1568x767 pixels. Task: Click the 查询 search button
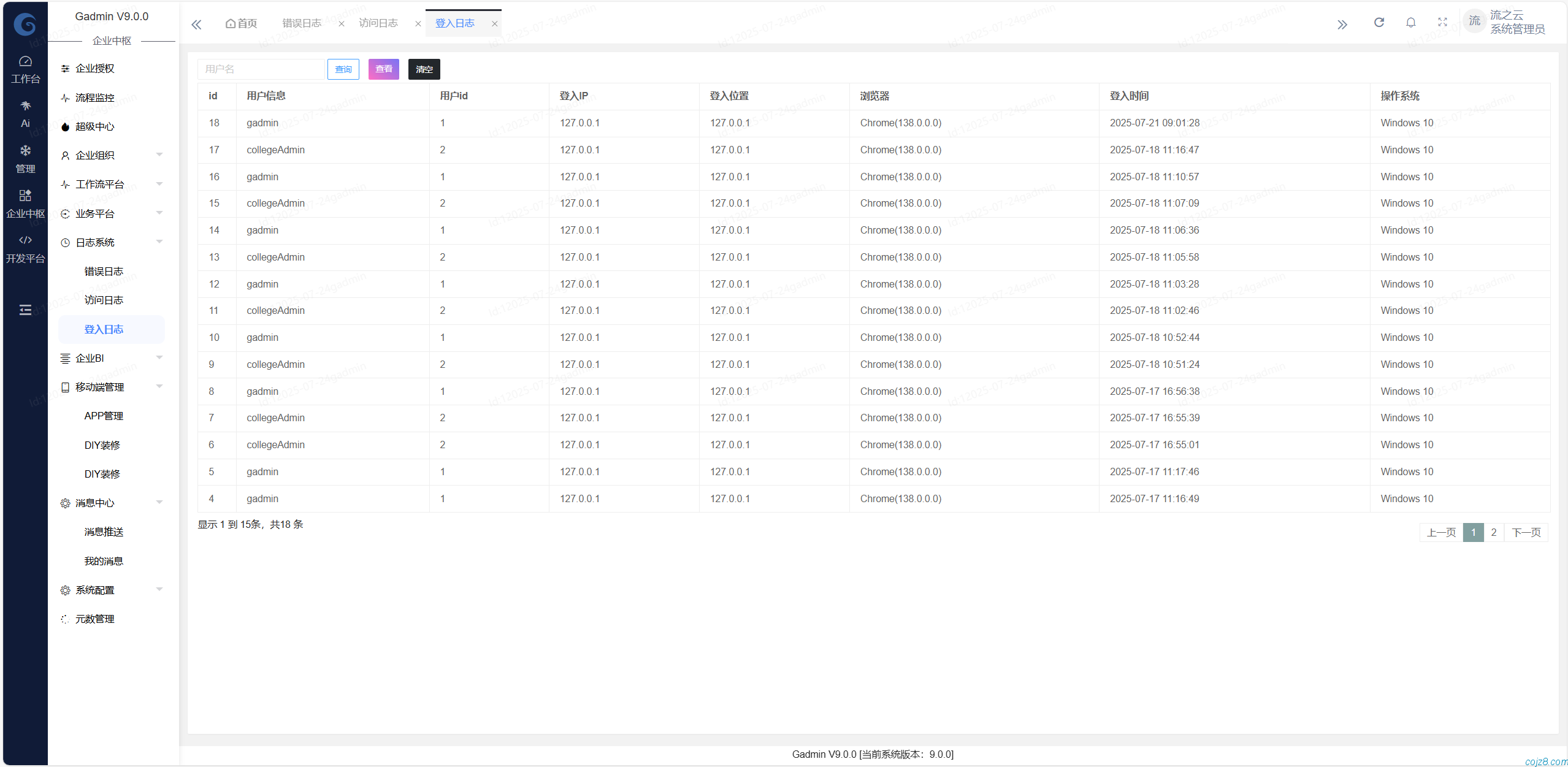[343, 69]
